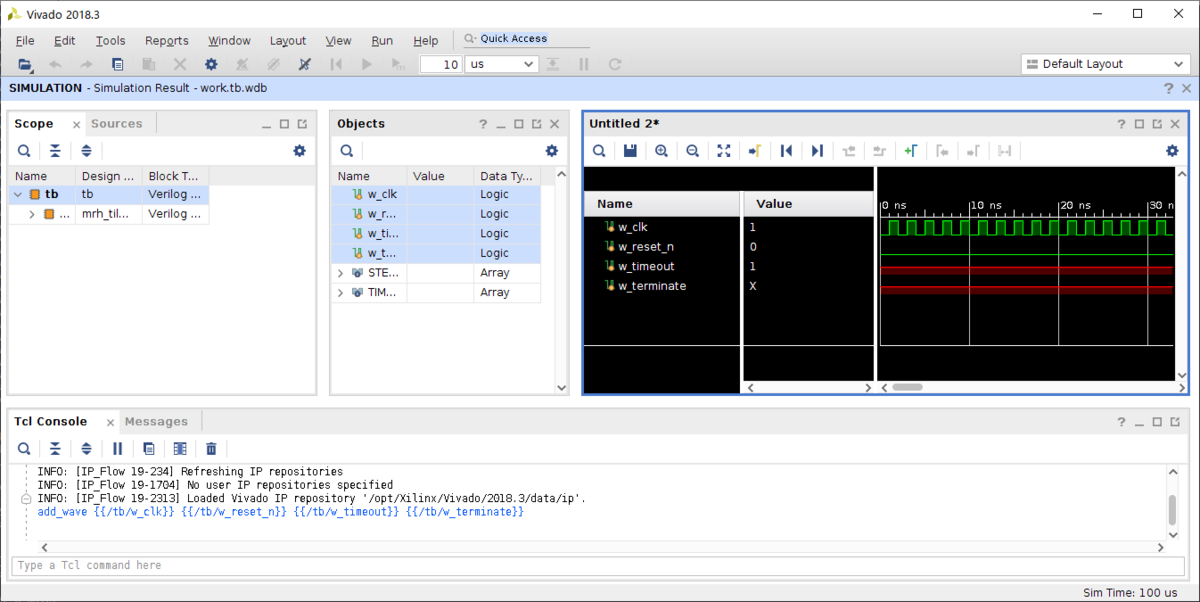1200x602 pixels.
Task: Collapse all in the Scope panel
Action: click(55, 151)
